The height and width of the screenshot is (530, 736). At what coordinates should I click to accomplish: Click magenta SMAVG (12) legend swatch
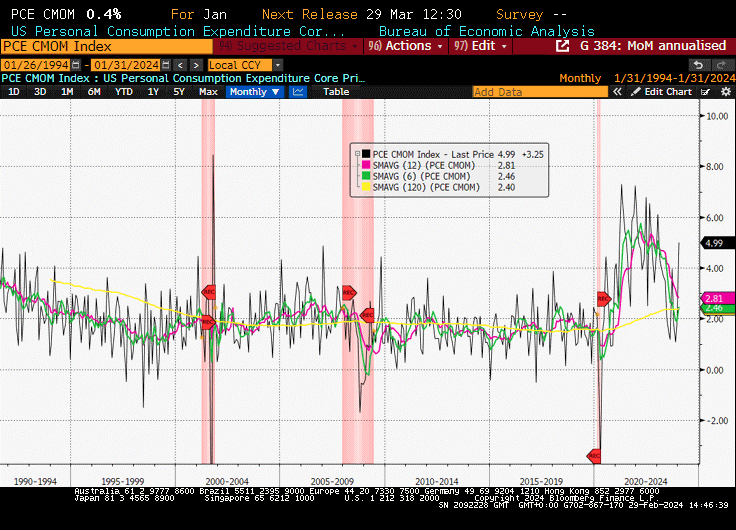click(x=366, y=165)
